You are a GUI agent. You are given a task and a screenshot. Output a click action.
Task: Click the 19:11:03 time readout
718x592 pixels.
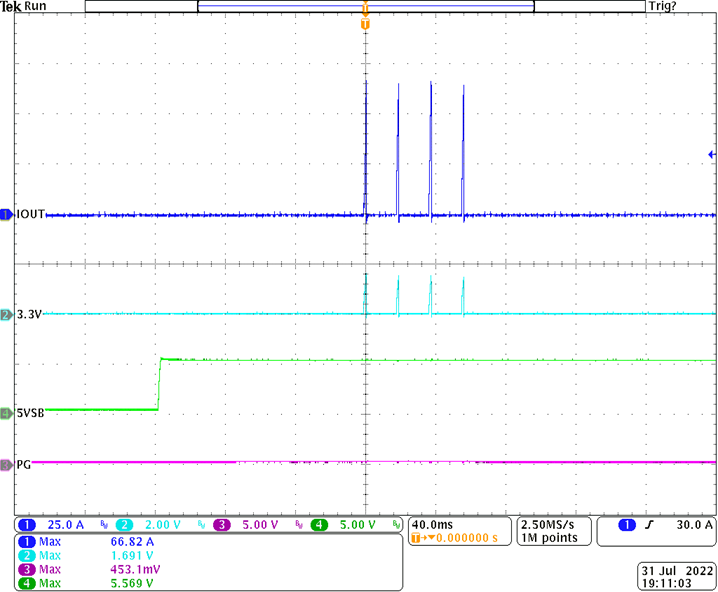pyautogui.click(x=666, y=584)
